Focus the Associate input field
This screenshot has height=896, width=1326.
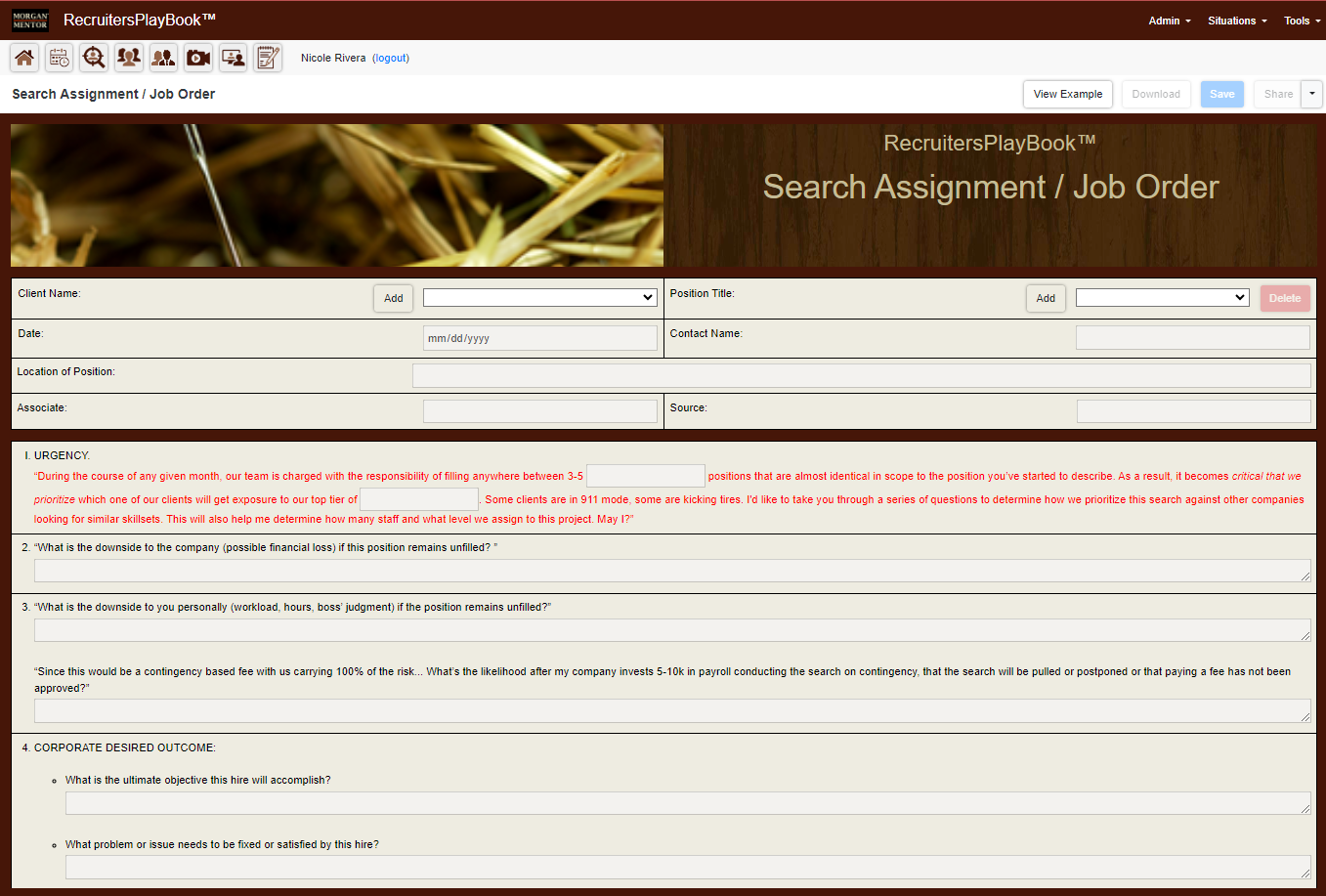point(540,411)
